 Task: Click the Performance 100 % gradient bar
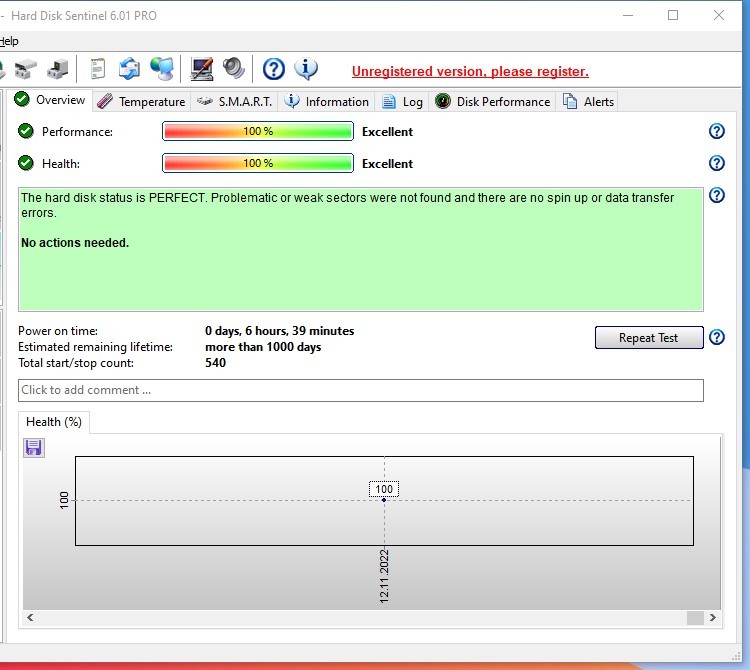tap(258, 131)
